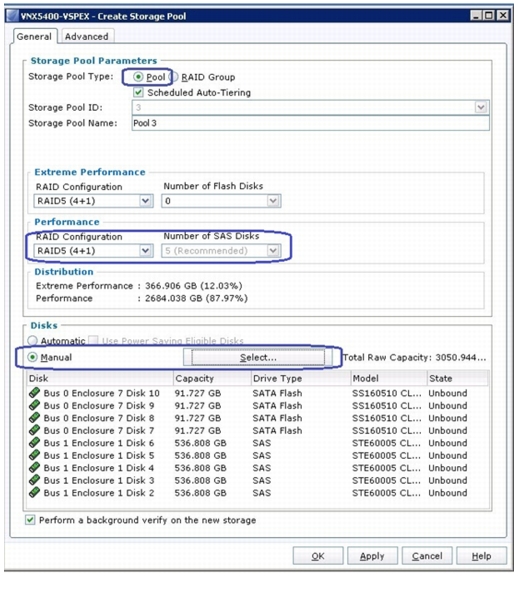Click disk icon for Bus 0 Enclosure 7 Disk 9
The height and width of the screenshot is (590, 518).
34,405
